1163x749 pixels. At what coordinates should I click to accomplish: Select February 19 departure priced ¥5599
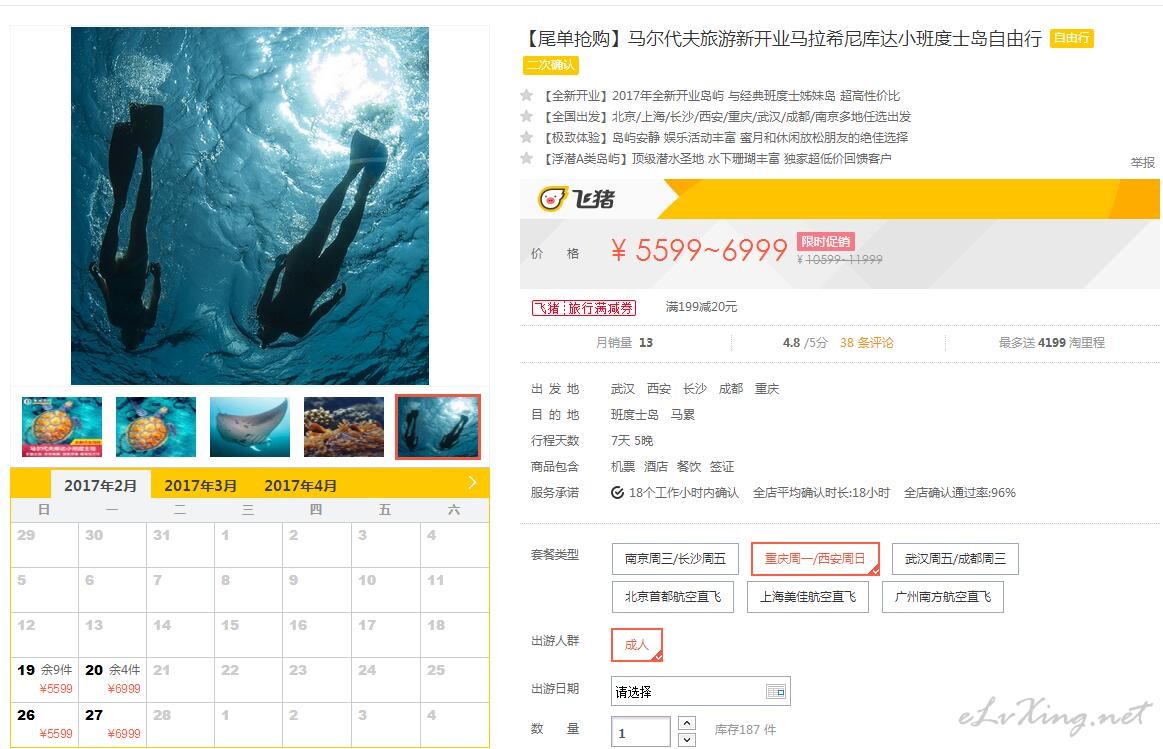click(x=45, y=679)
